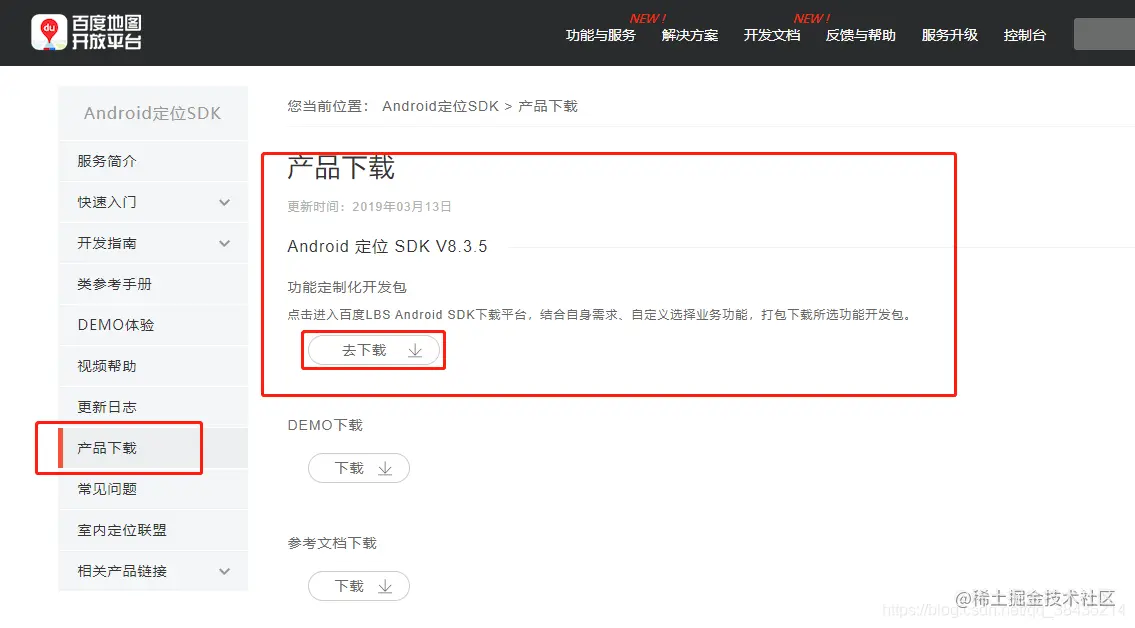Open 视频帮助 in the sidebar

153,366
